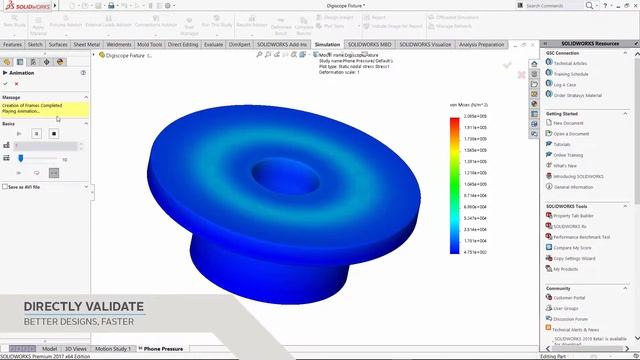640x360 pixels.
Task: Open the Help question mark menu
Action: coord(605,6)
